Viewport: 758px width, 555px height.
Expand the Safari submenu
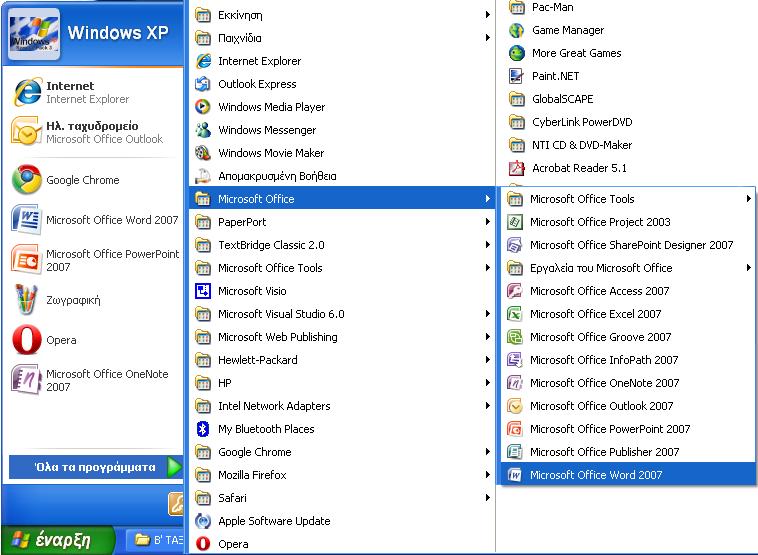[x=343, y=497]
